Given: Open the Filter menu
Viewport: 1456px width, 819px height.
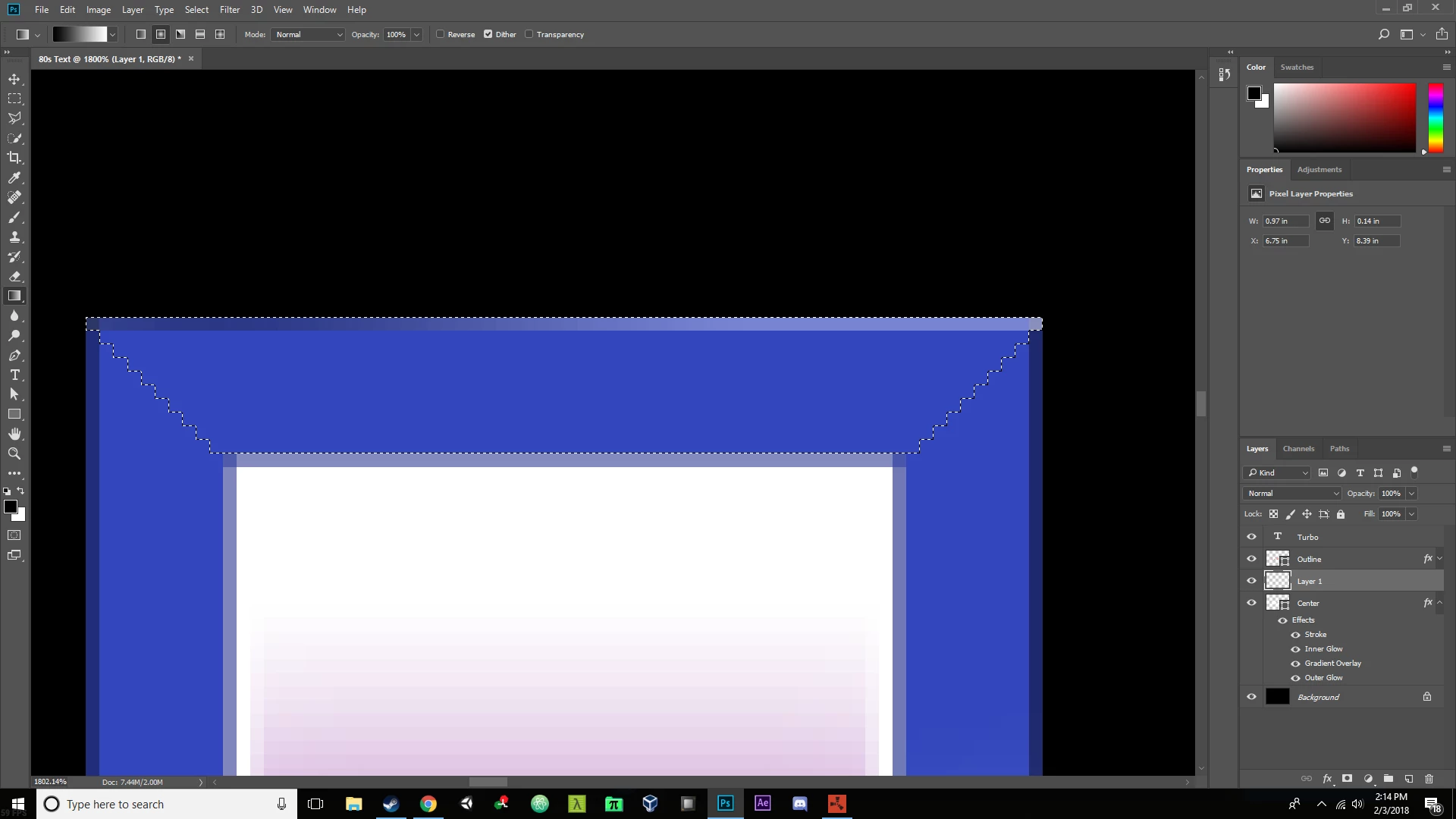Looking at the screenshot, I should pyautogui.click(x=229, y=10).
